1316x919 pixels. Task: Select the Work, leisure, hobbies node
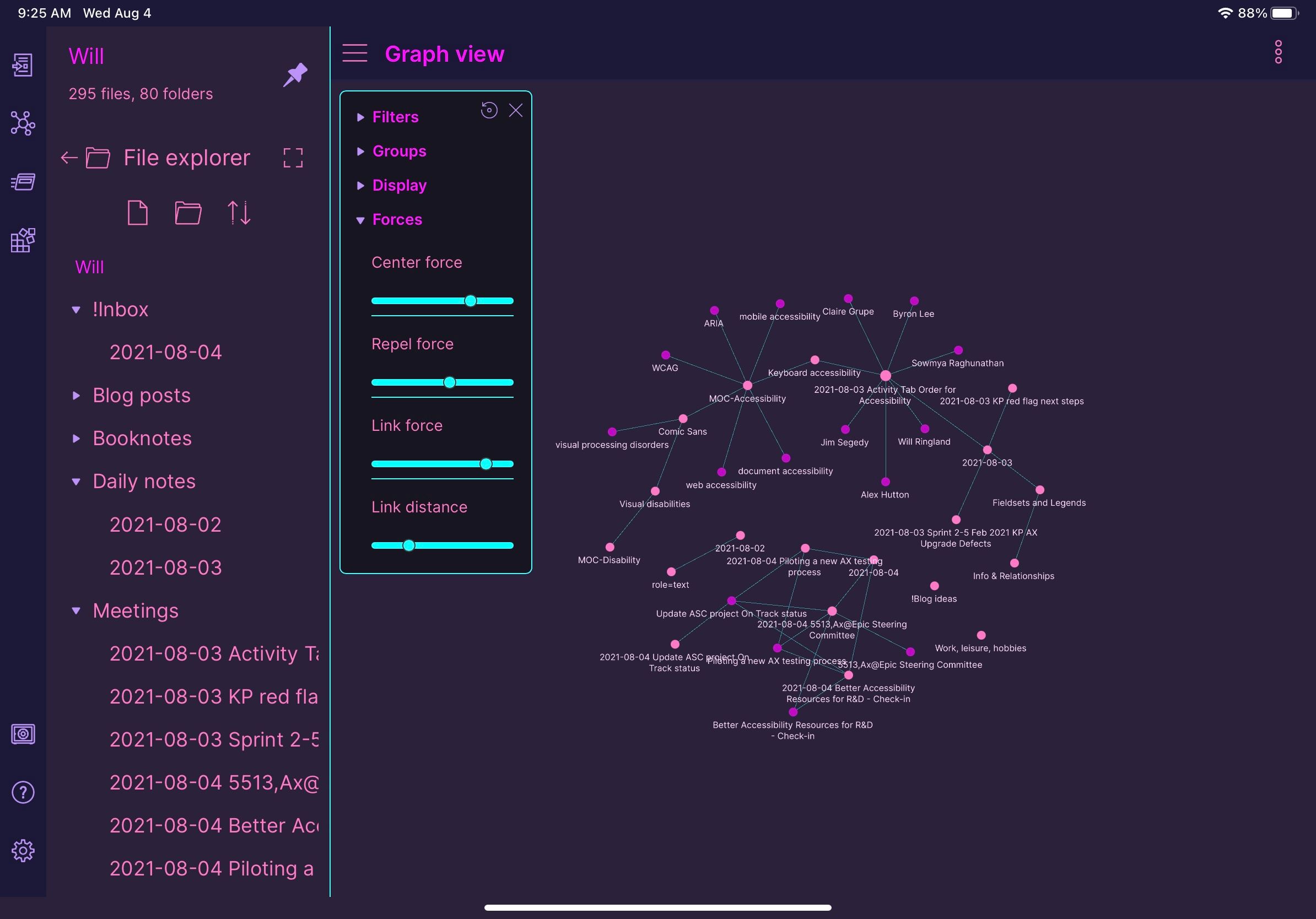tap(981, 635)
